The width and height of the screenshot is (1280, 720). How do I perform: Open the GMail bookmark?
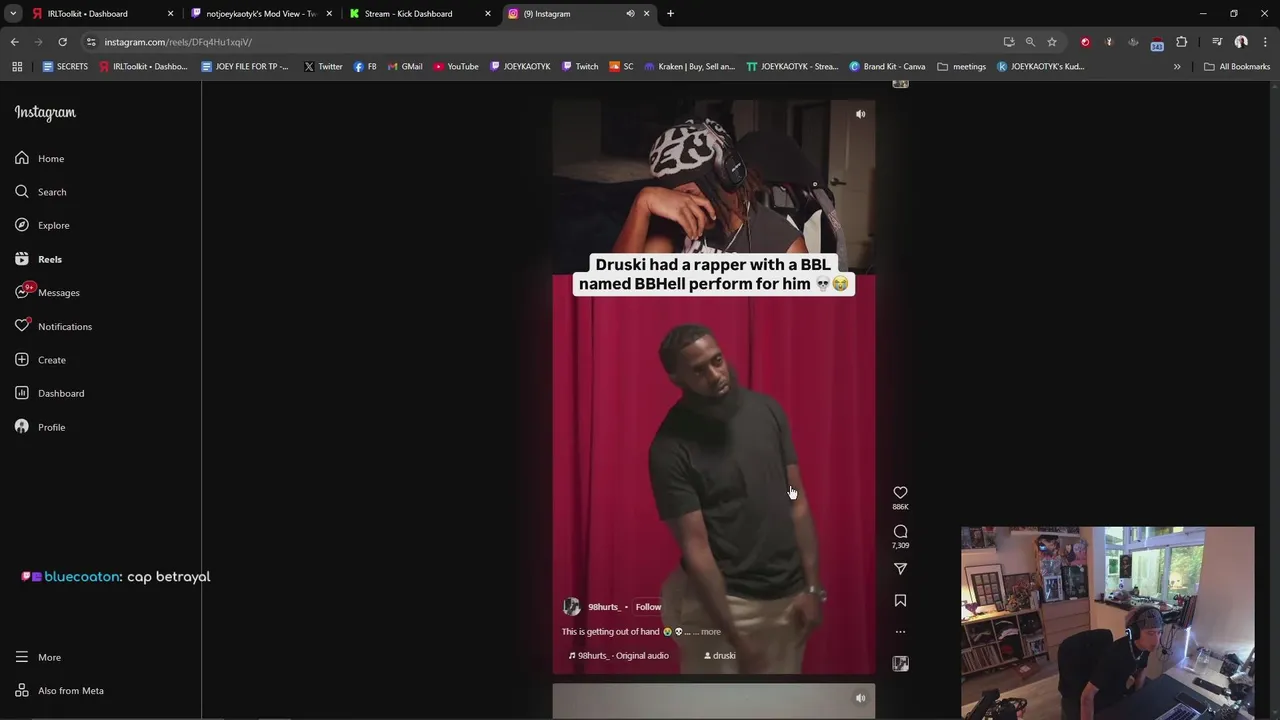404,67
